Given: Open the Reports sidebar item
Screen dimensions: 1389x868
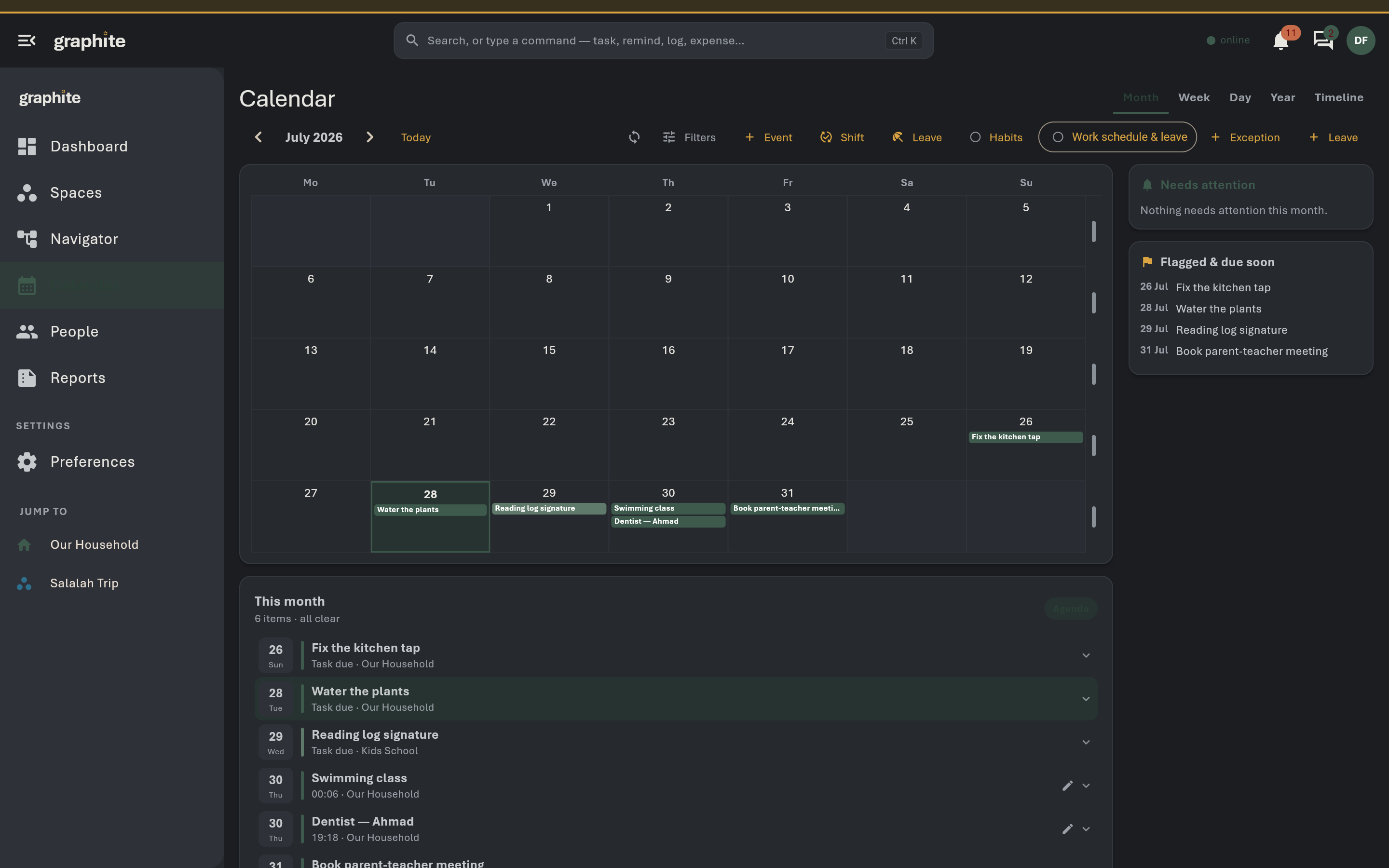Looking at the screenshot, I should pos(112,378).
